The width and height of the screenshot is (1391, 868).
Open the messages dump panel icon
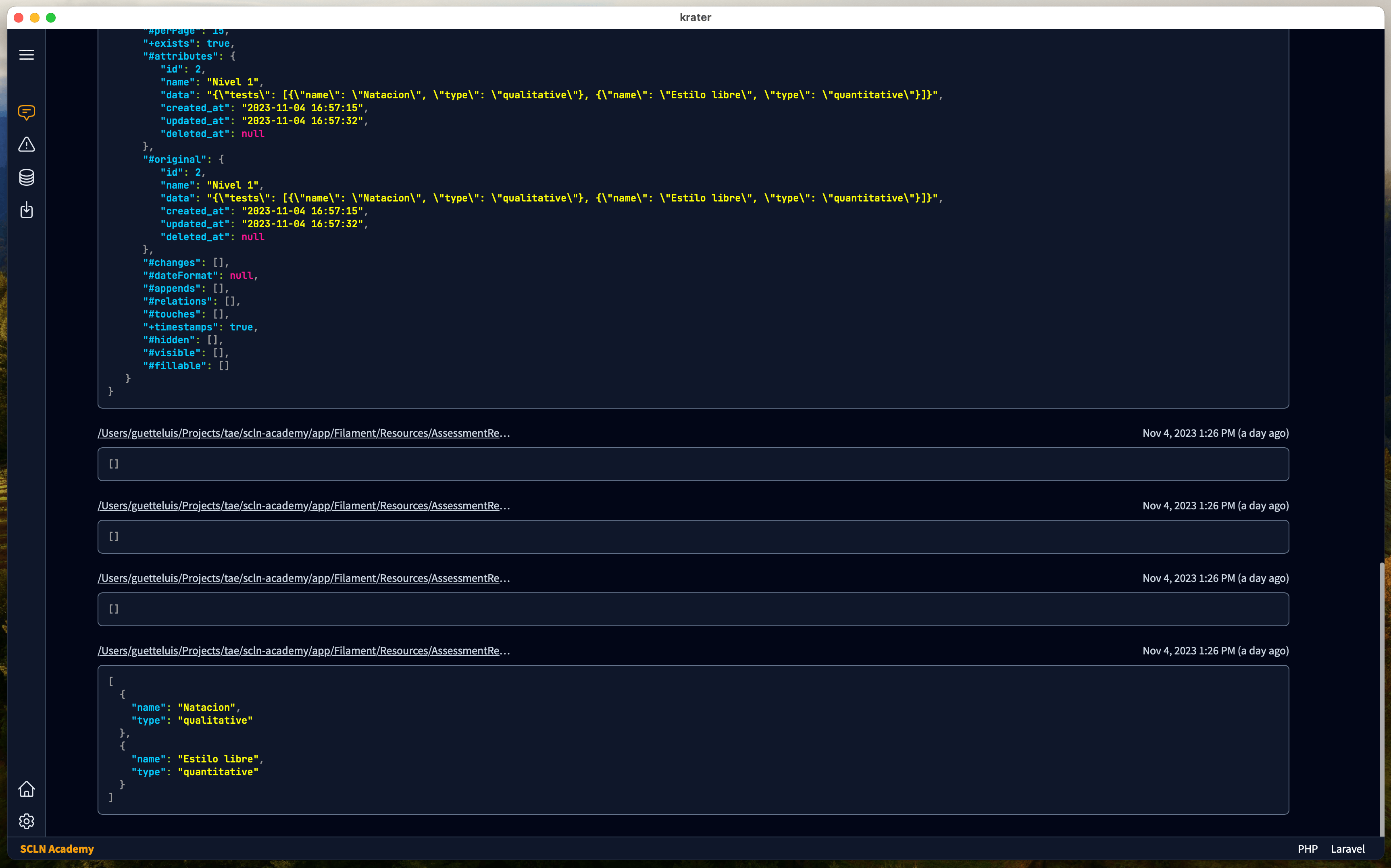click(27, 112)
